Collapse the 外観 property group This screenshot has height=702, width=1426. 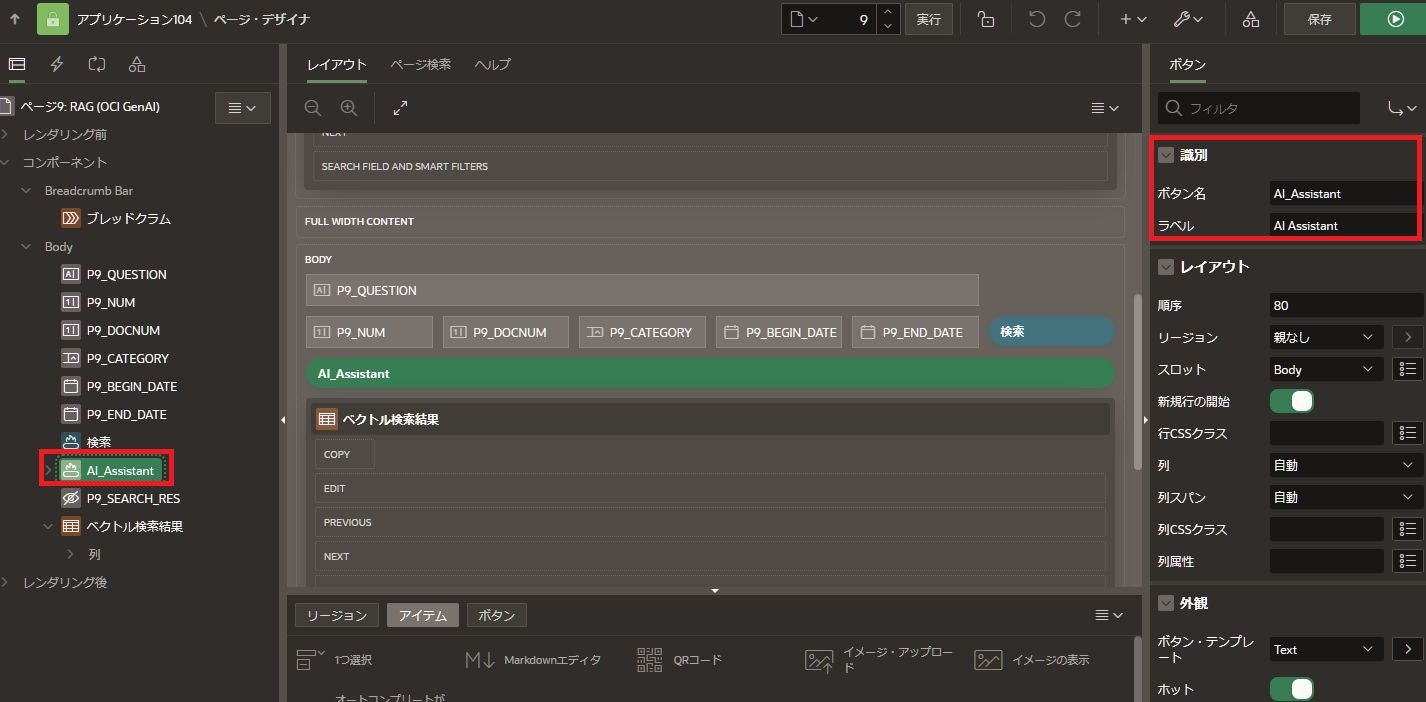(1166, 603)
